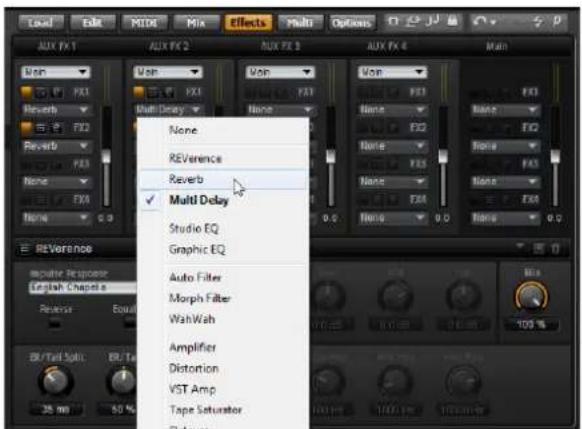Viewport: 582px width, 429px height.
Task: Click the lightning bolt icon in toolbar
Action: click(x=537, y=22)
